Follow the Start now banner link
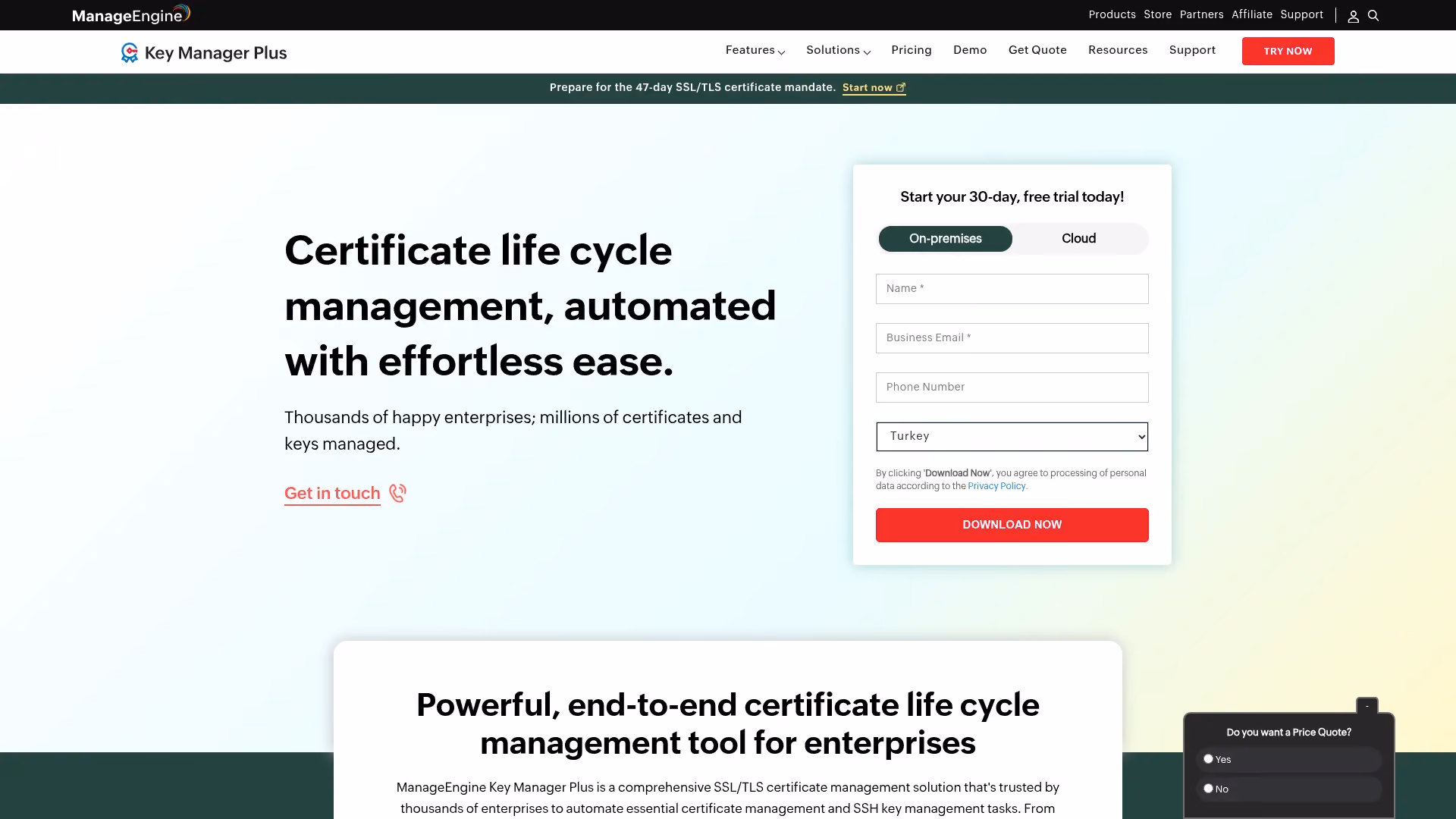Screen dimensions: 1456x819 click(874, 88)
